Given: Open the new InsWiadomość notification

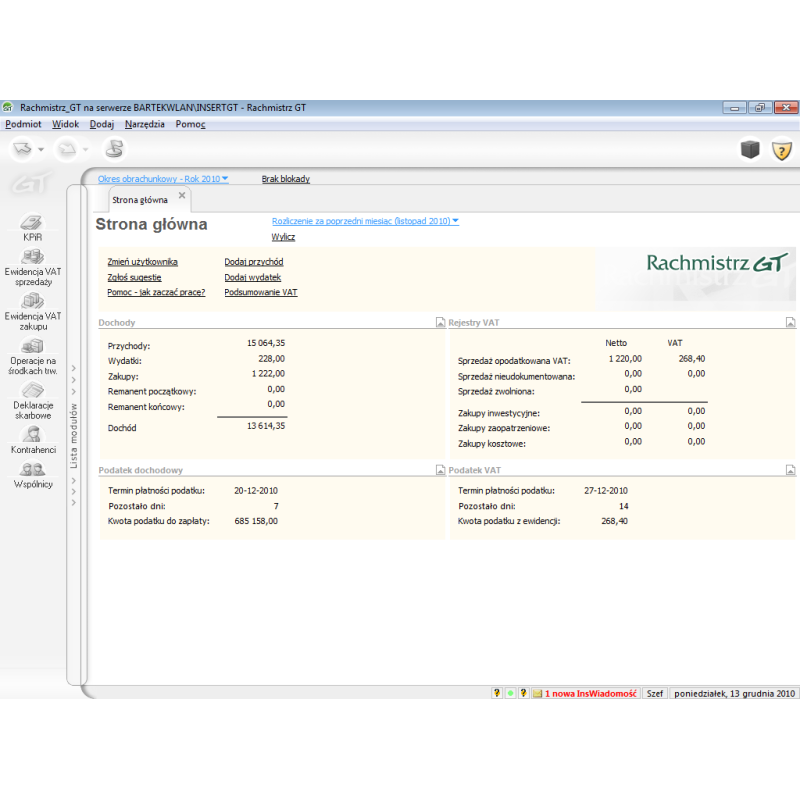Looking at the screenshot, I should point(590,692).
